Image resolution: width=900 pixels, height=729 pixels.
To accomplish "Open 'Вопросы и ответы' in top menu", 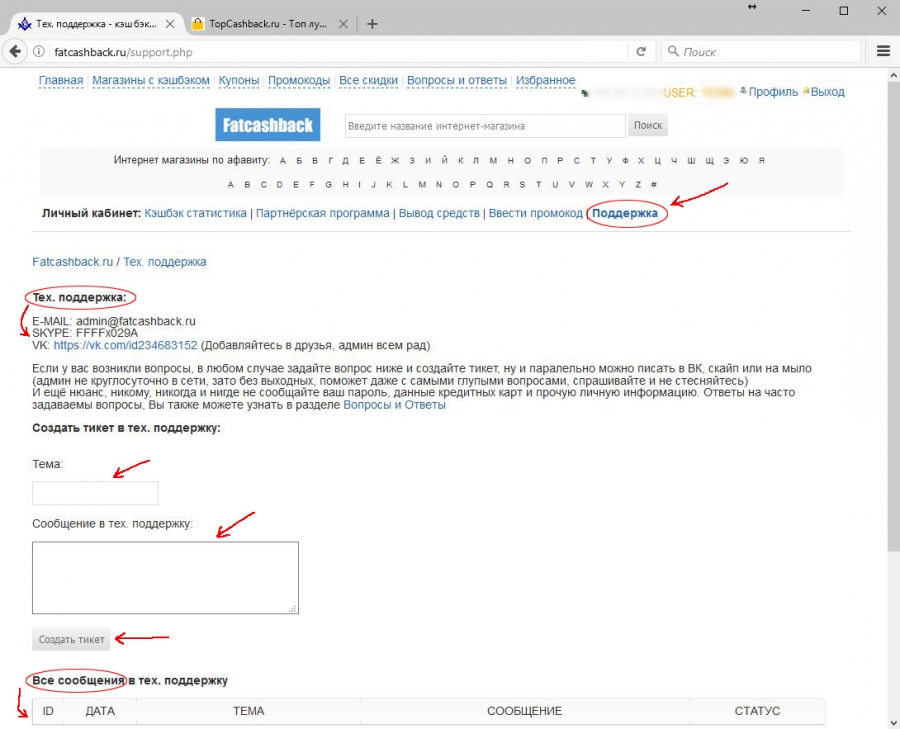I will (x=457, y=80).
